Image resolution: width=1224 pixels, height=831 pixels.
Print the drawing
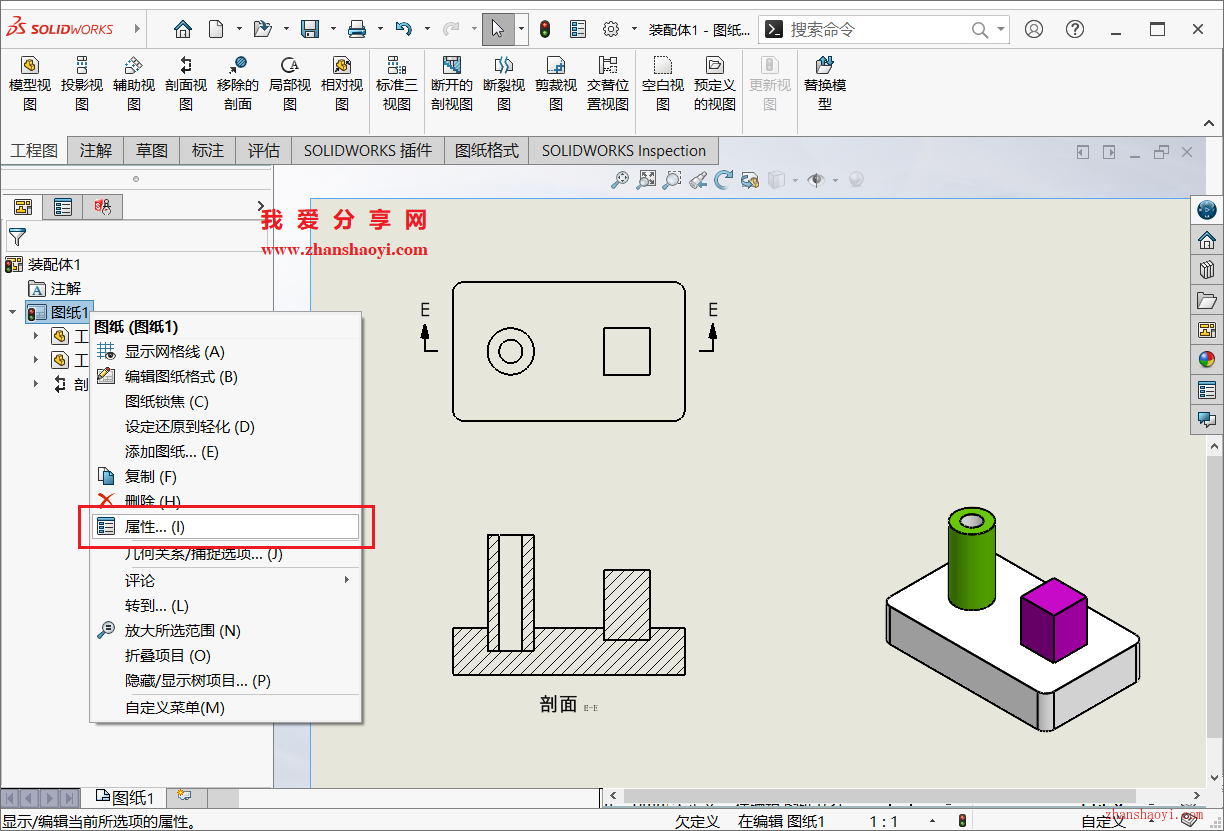(x=357, y=29)
